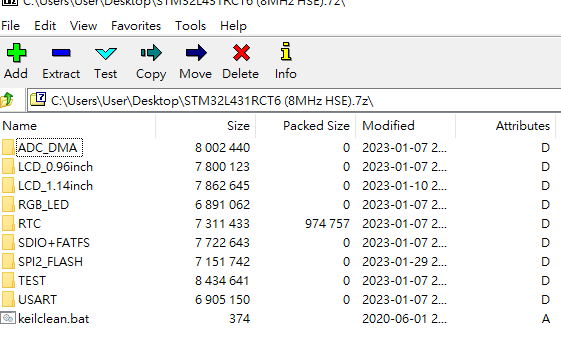This screenshot has height=360, width=561.
Task: Click attribute A of keilclean.bat
Action: click(x=546, y=318)
